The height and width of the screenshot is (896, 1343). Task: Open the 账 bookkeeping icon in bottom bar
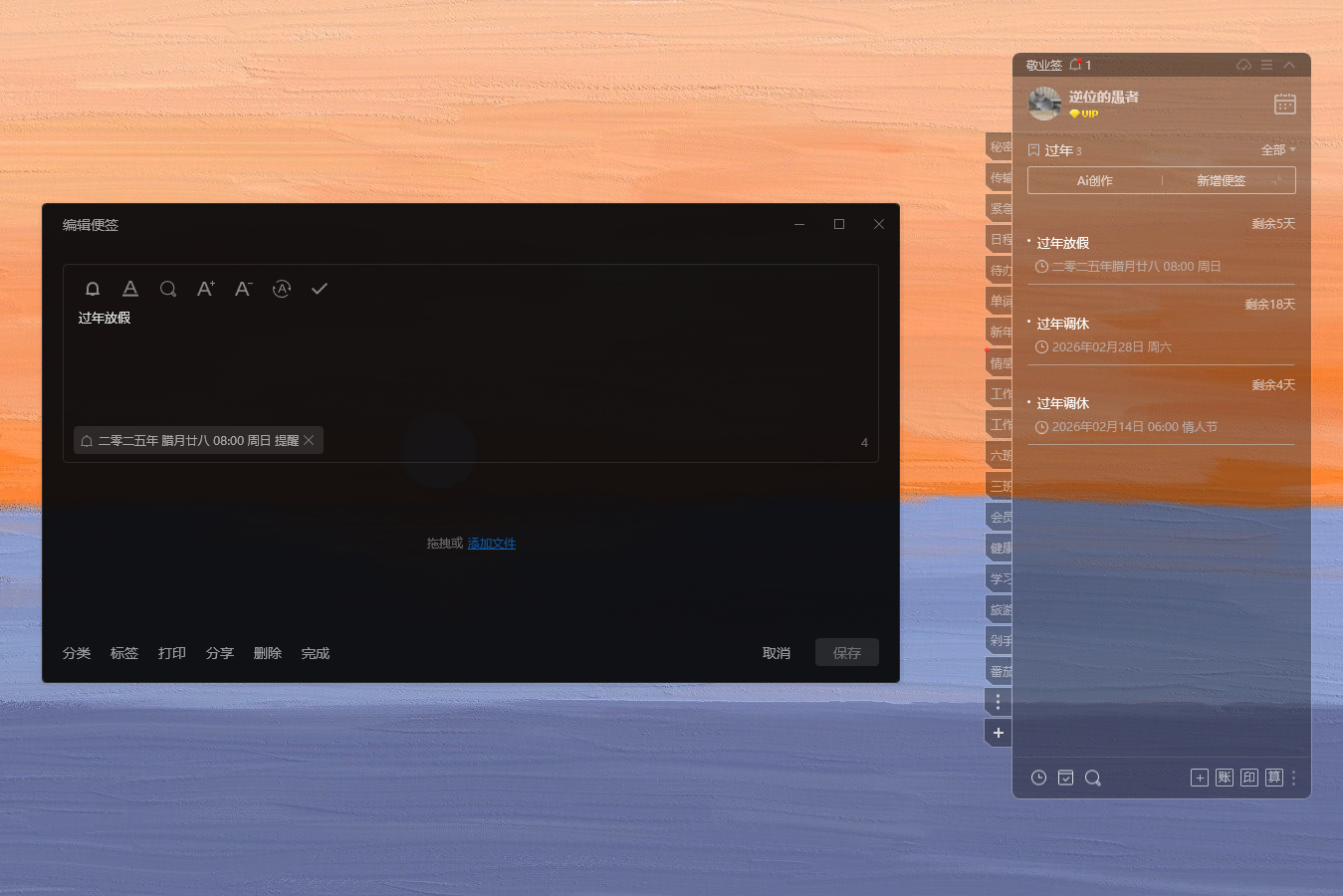click(1225, 778)
